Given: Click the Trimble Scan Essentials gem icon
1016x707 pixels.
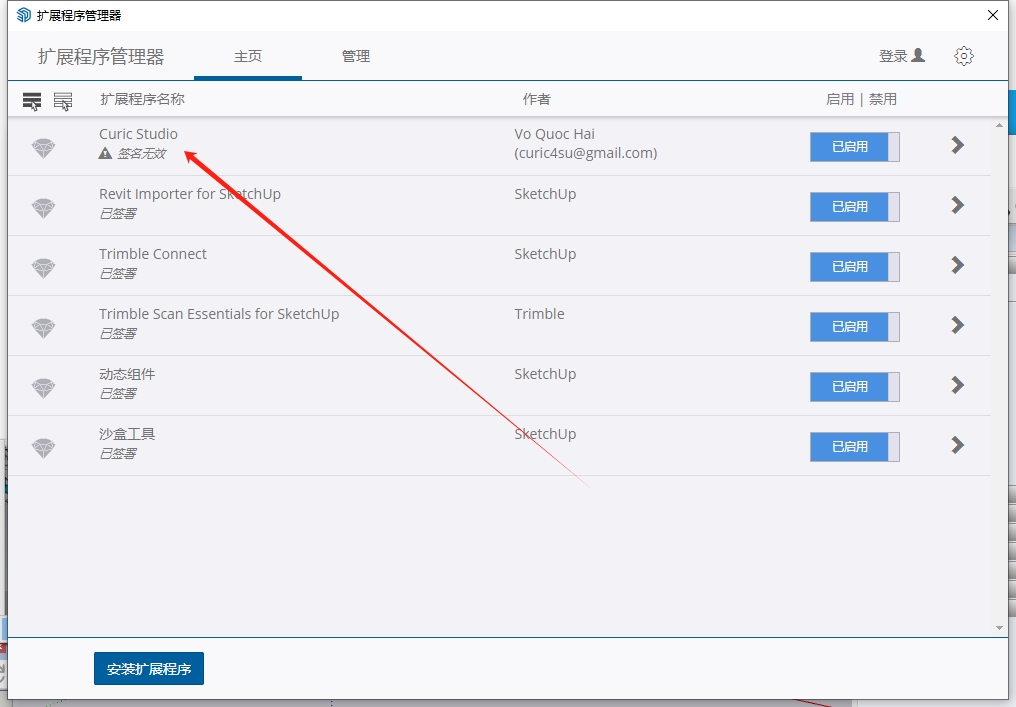Looking at the screenshot, I should tap(43, 328).
